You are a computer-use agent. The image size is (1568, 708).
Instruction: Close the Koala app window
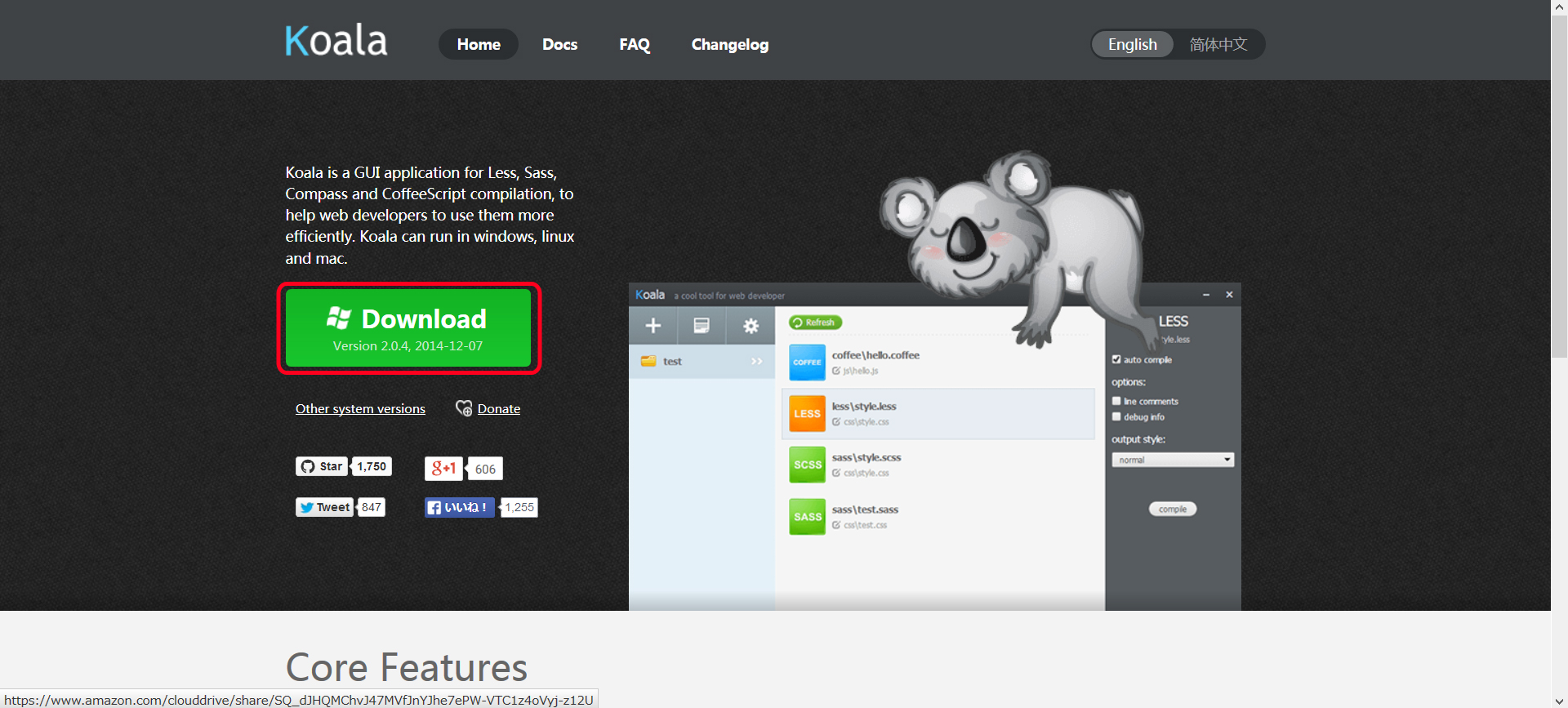1229,295
